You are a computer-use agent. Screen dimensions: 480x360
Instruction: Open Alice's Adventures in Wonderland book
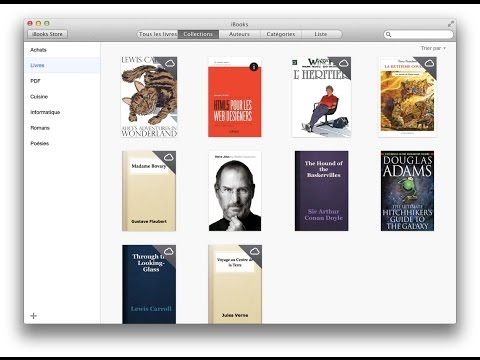pos(149,97)
